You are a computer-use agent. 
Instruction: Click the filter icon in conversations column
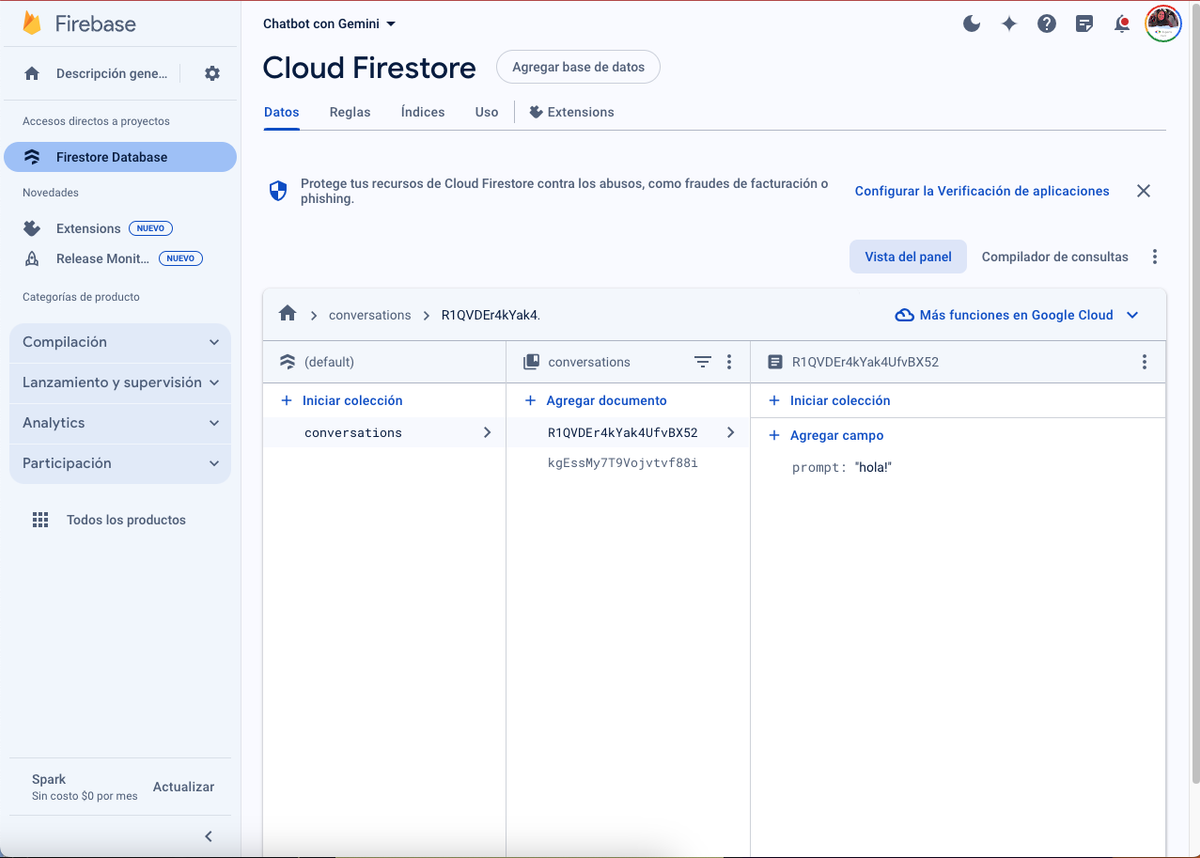coord(703,362)
